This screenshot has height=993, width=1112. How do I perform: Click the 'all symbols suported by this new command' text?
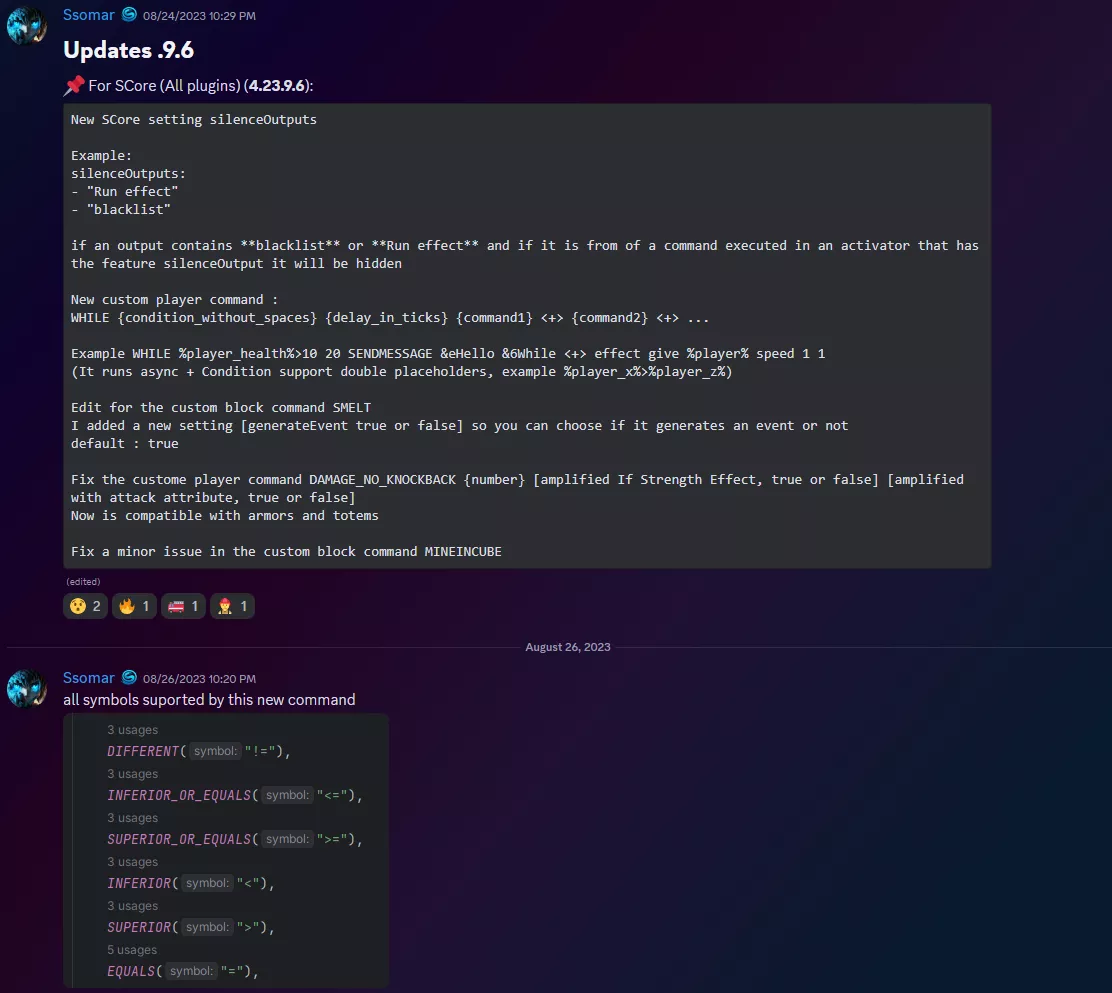click(209, 699)
